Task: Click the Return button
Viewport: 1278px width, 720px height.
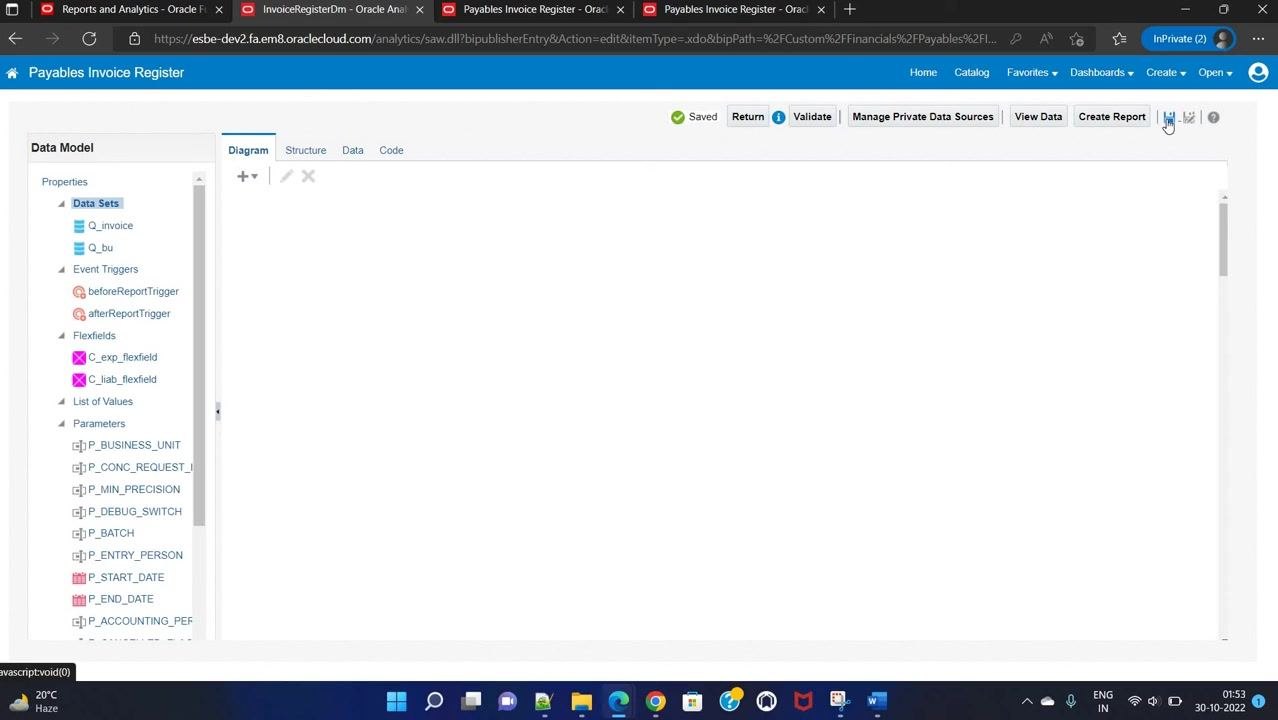Action: [748, 117]
